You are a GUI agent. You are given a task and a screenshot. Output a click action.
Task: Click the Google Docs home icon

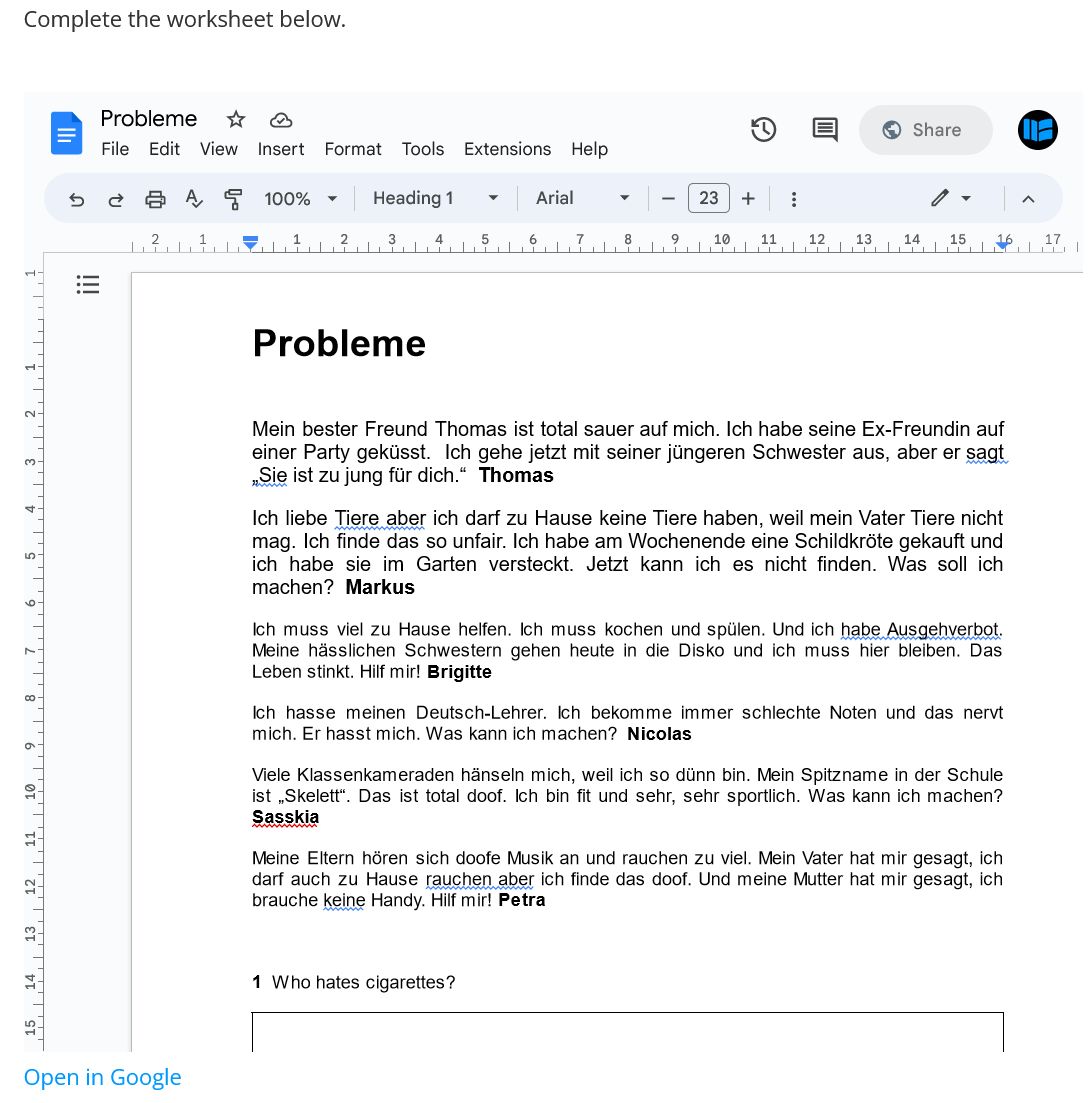click(67, 132)
